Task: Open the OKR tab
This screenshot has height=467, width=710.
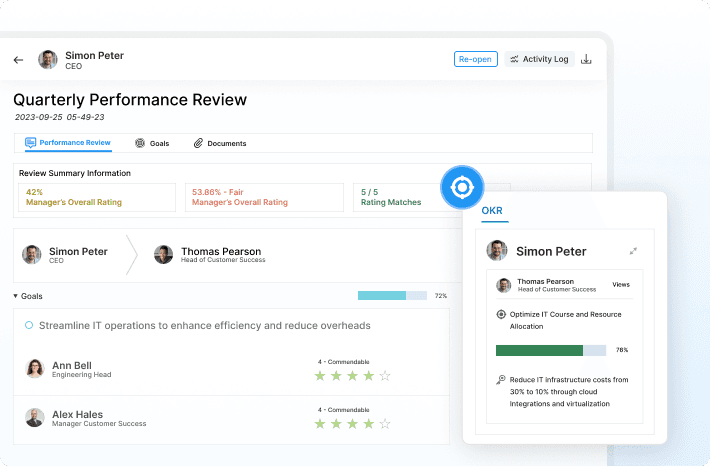Action: [x=492, y=211]
